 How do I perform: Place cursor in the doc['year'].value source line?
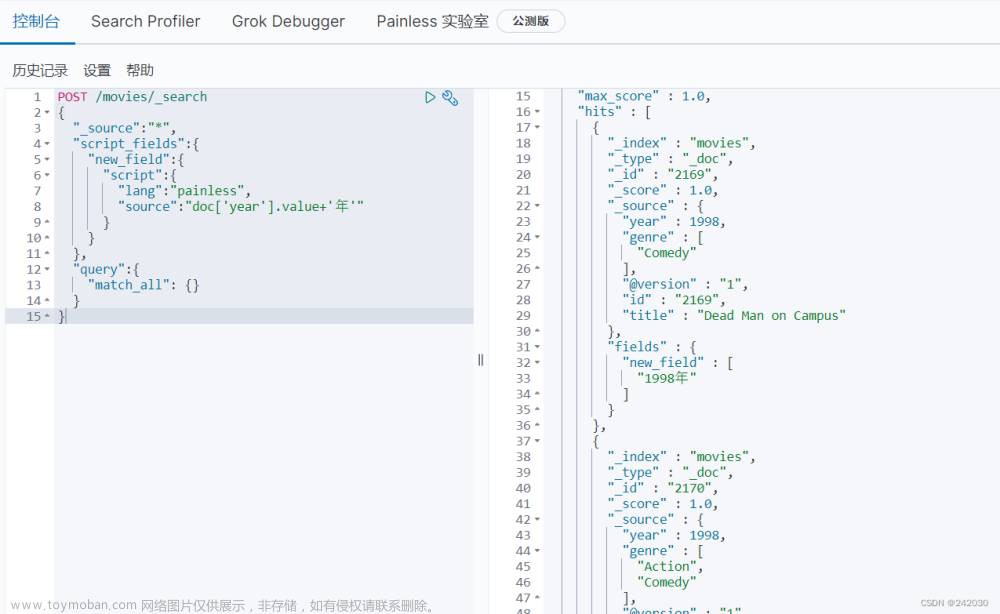coord(240,207)
